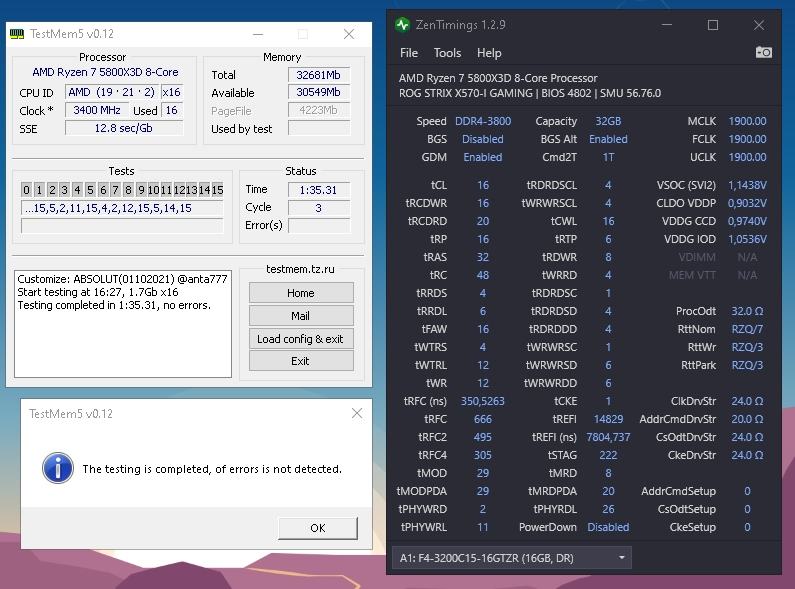Click the tRFC (ns) value 350,5263
795x589 pixels.
click(483, 401)
